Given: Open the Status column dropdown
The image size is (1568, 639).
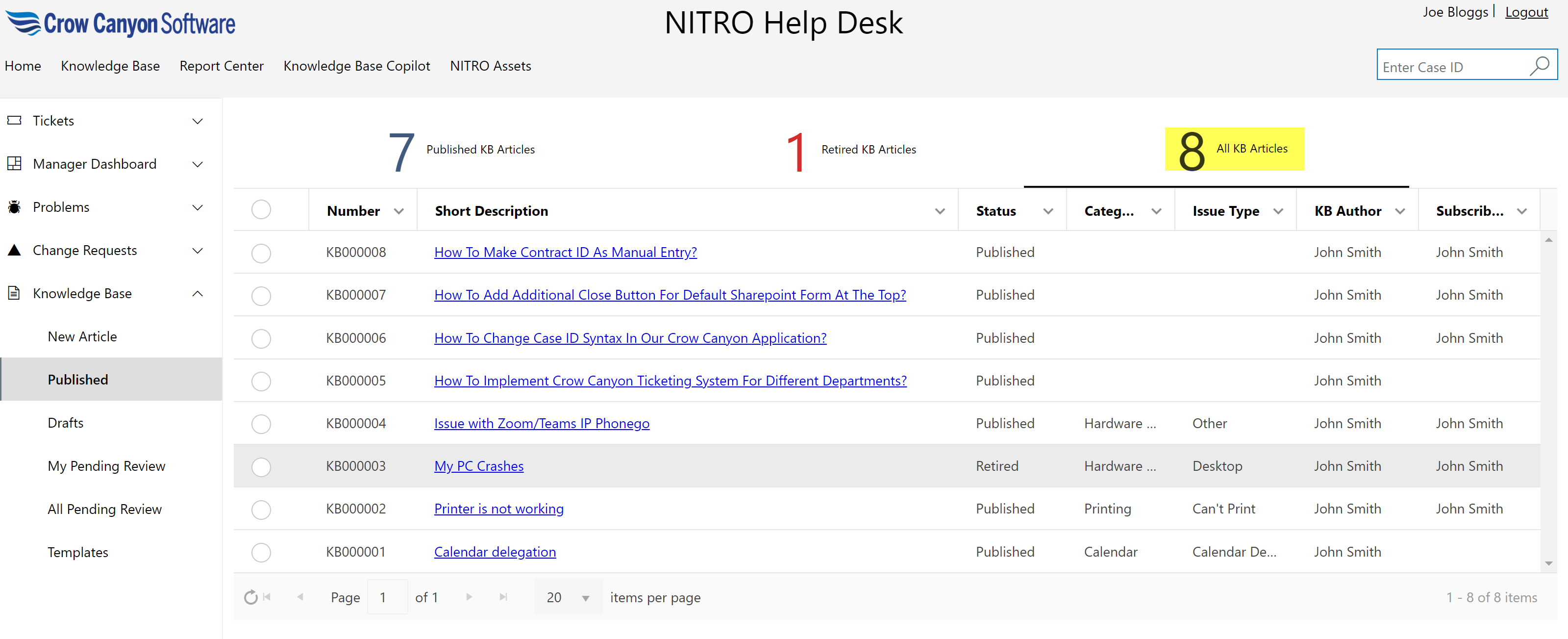Looking at the screenshot, I should 1047,211.
